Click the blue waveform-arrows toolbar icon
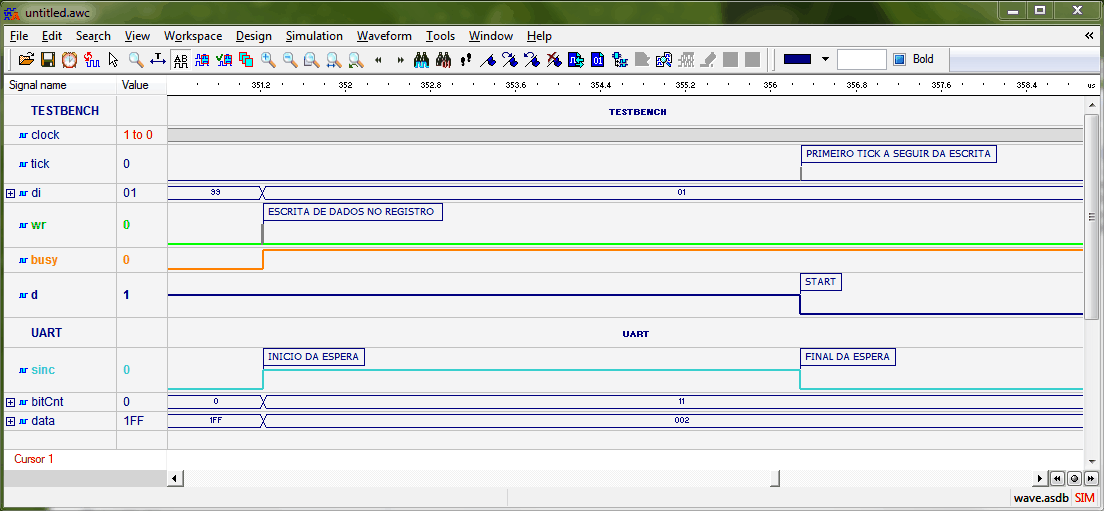The image size is (1104, 511). tap(575, 60)
